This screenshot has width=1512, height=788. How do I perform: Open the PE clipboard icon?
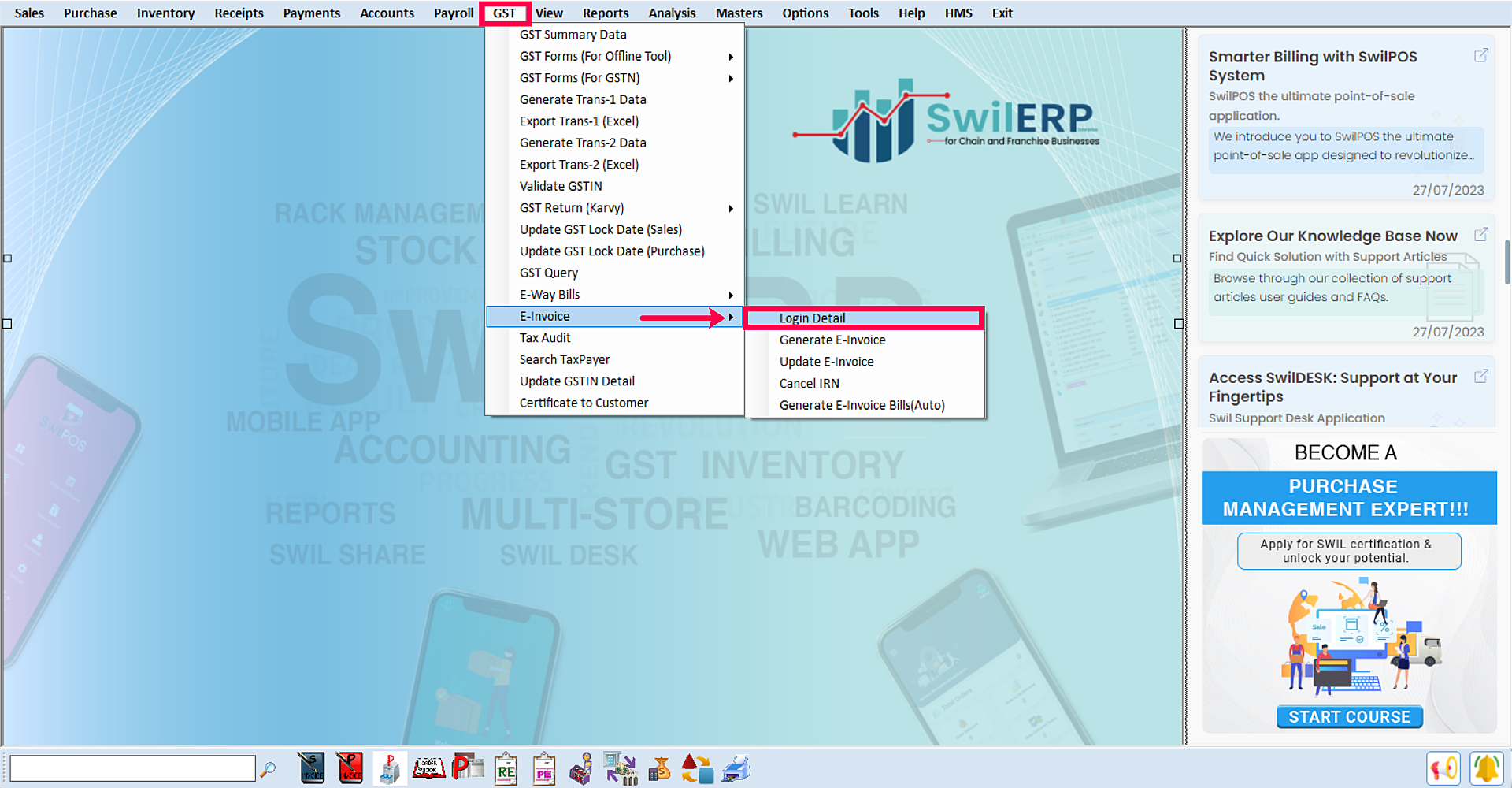tap(544, 768)
